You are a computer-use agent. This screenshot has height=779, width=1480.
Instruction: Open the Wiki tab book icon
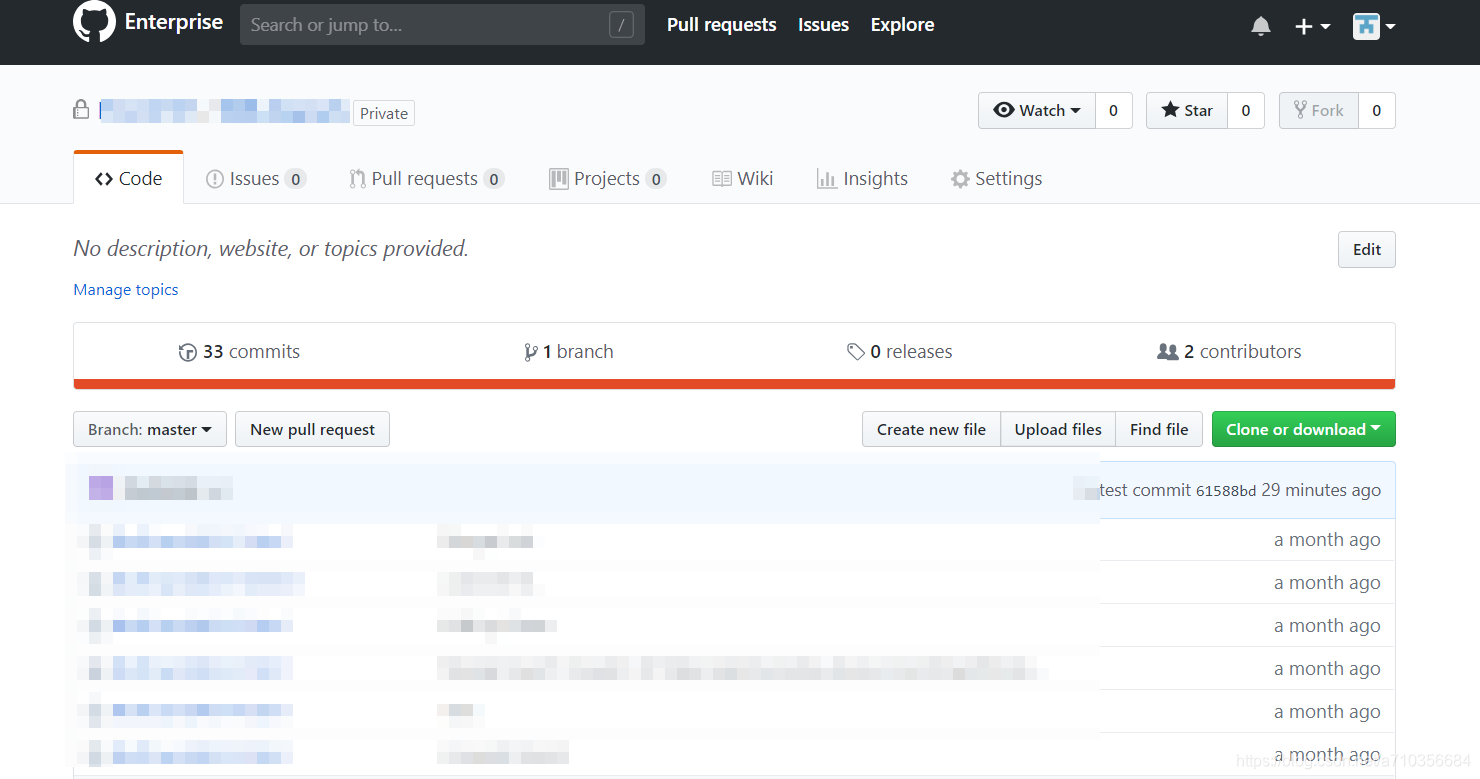[722, 177]
